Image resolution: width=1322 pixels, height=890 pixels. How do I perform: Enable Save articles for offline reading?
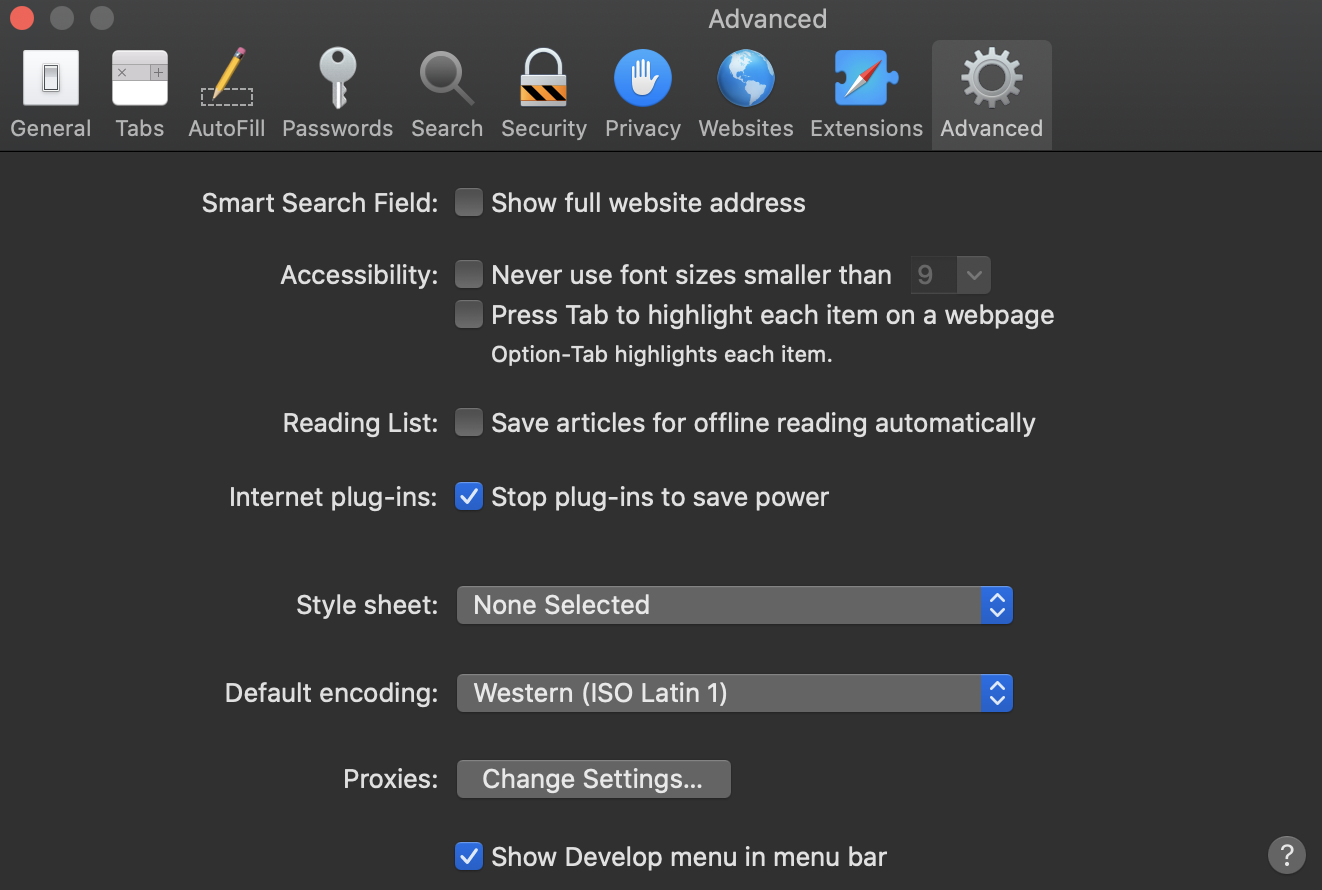(x=469, y=423)
